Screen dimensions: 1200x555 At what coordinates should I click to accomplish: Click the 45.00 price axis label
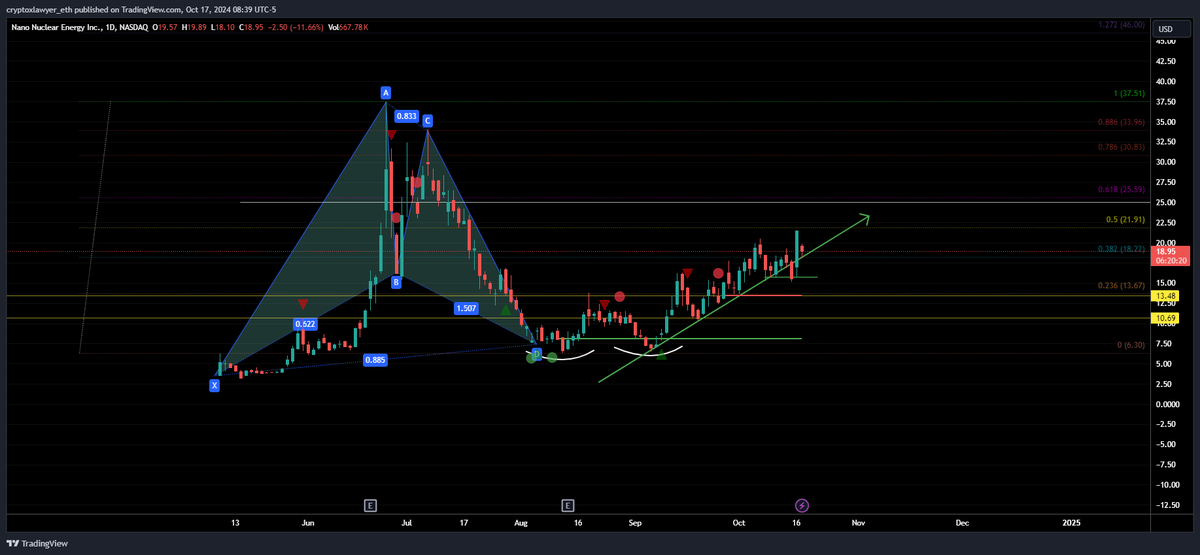tap(1165, 41)
